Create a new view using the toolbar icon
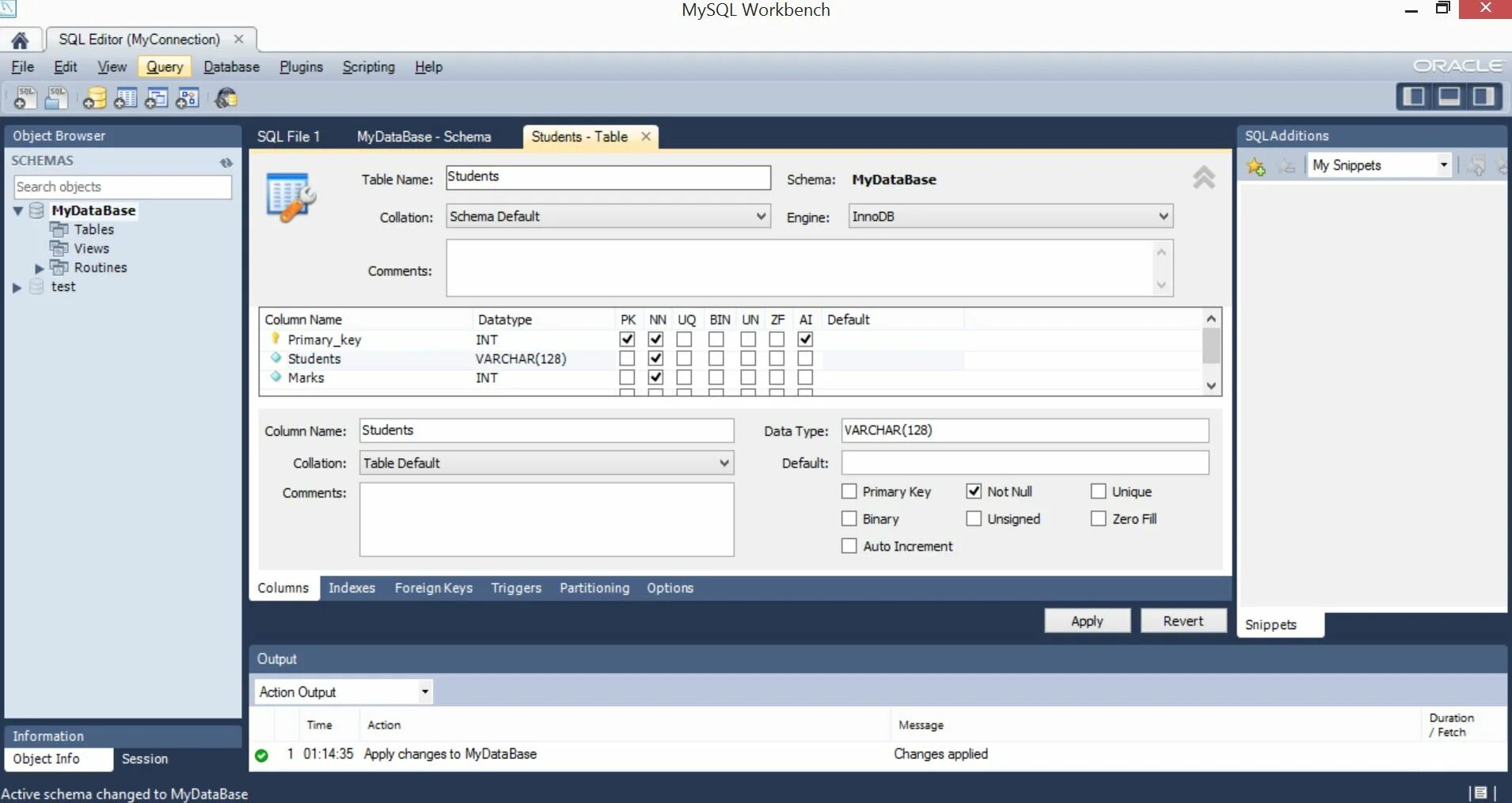The width and height of the screenshot is (1512, 803). pyautogui.click(x=157, y=97)
